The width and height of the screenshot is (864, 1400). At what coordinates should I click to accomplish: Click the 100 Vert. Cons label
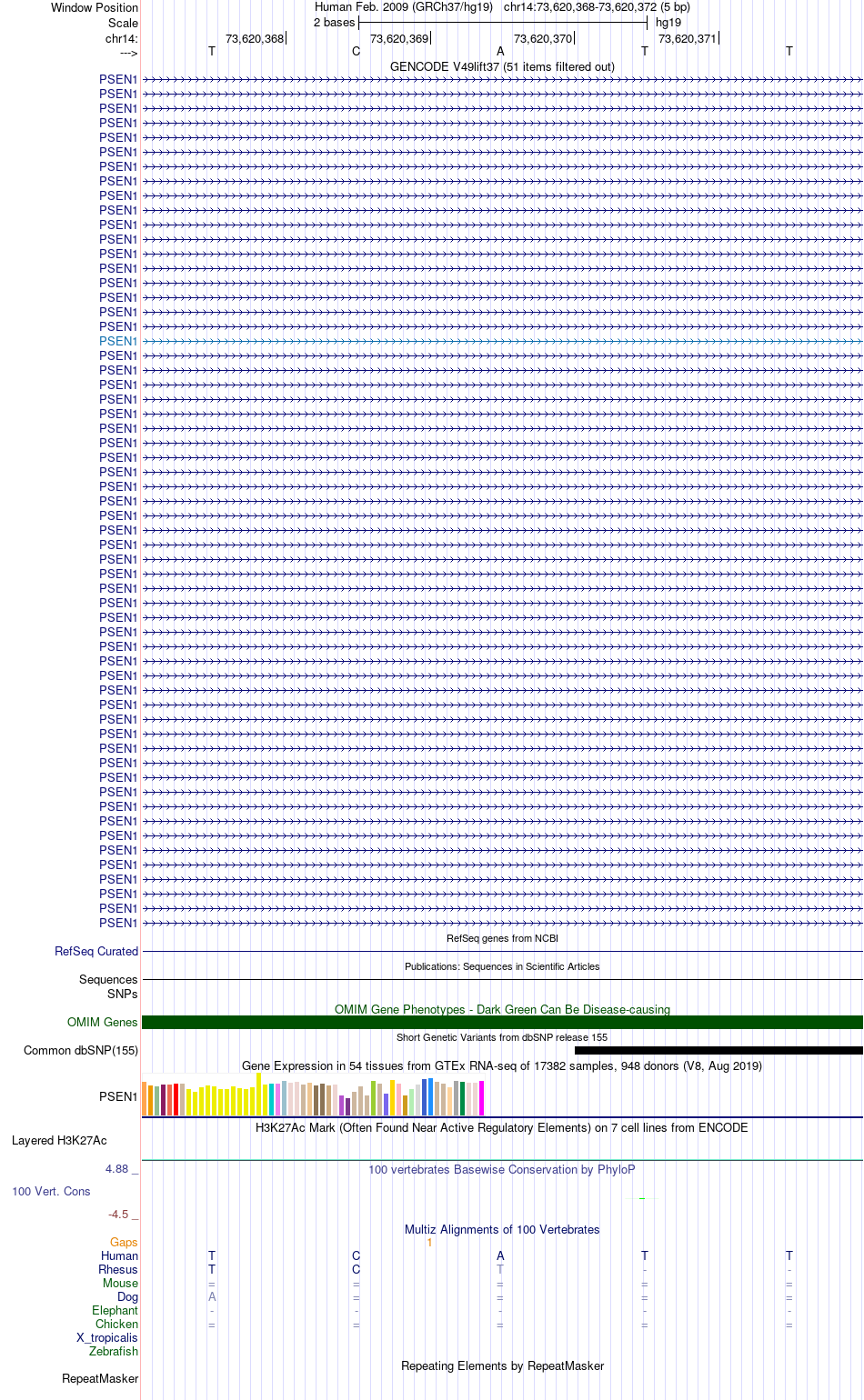click(x=51, y=1191)
